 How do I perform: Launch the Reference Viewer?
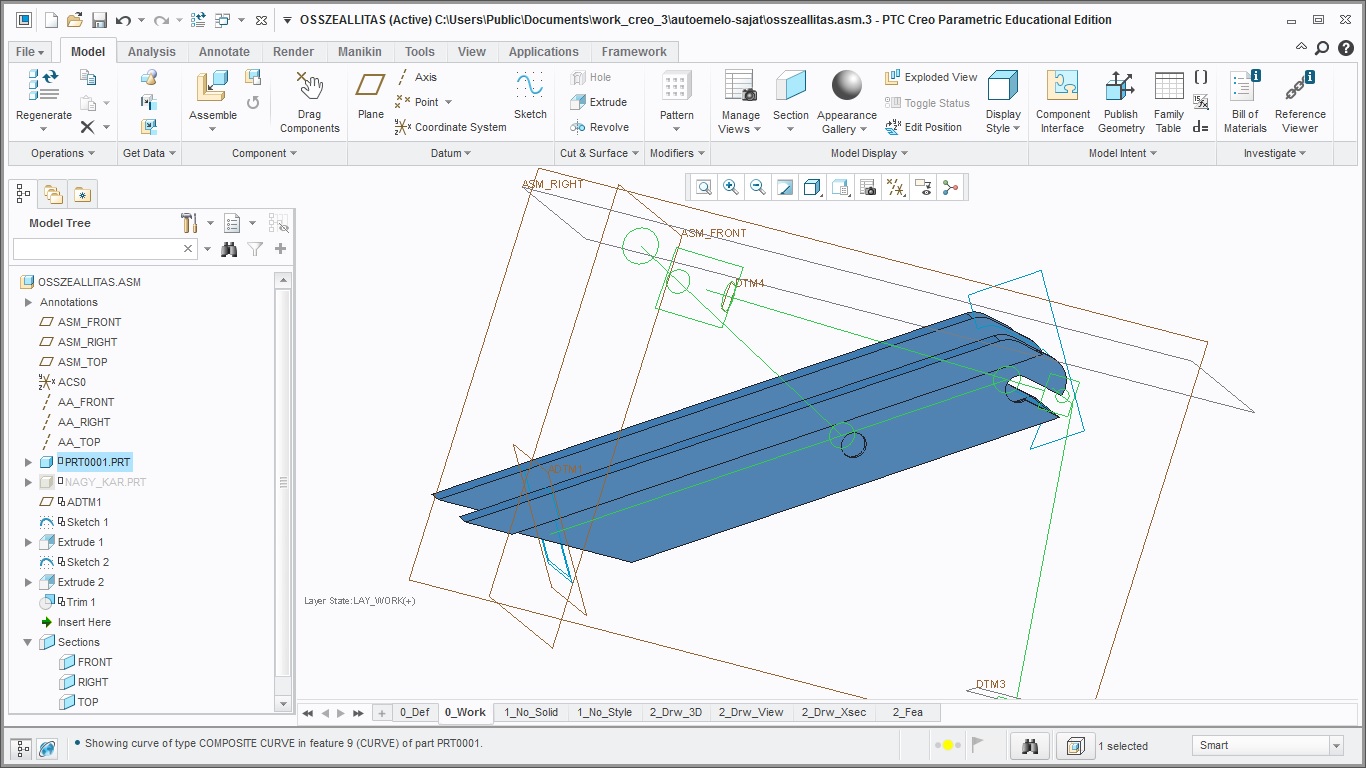1300,102
